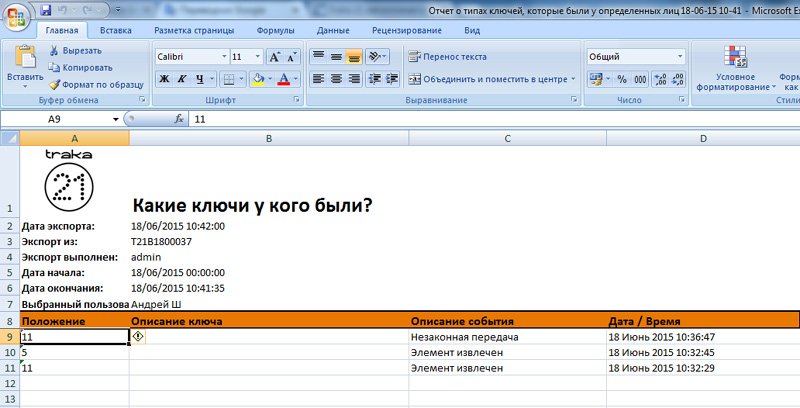Paste using the Вставить clipboard icon
Screen dimensions: 800x408
pos(25,57)
